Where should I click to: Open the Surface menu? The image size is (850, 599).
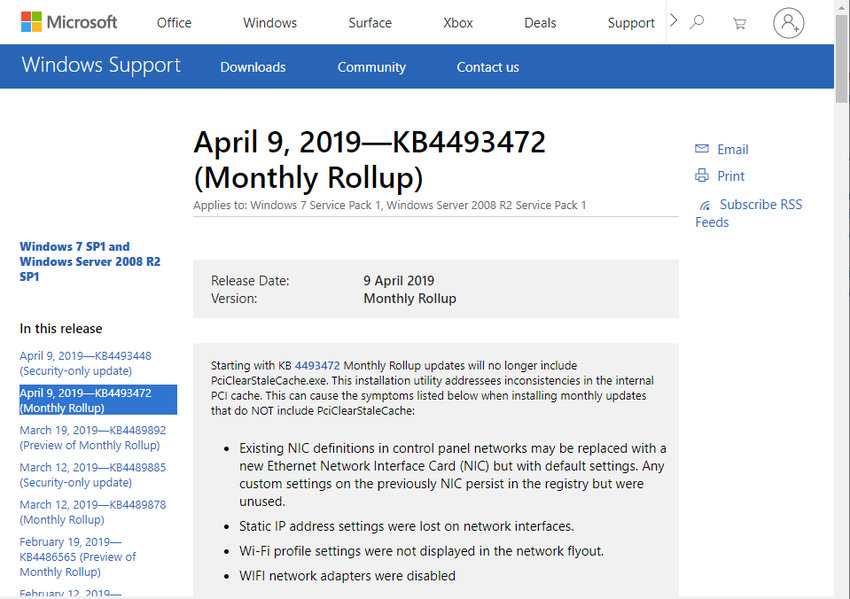pos(370,23)
